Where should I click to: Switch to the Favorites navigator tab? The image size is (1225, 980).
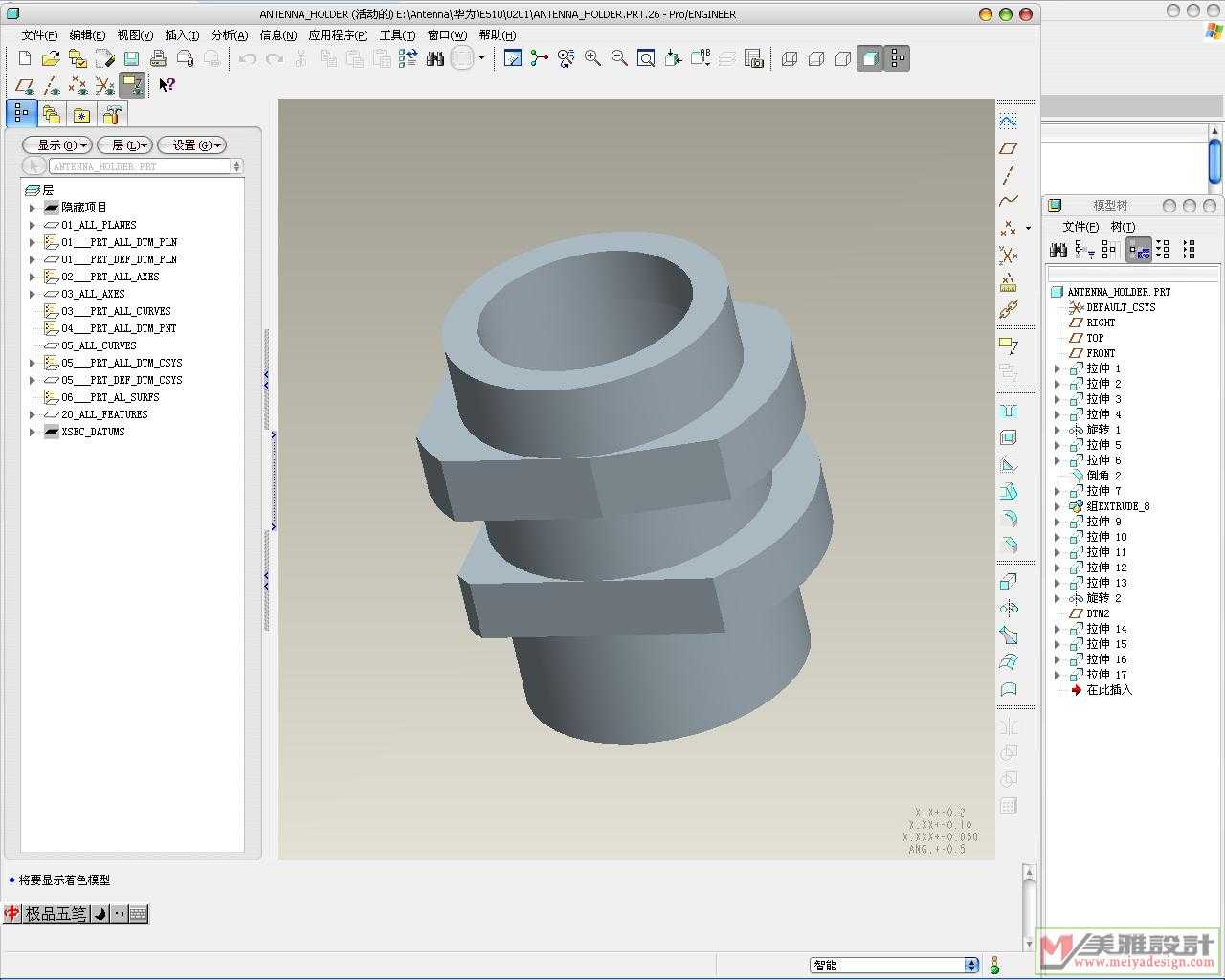pyautogui.click(x=82, y=115)
